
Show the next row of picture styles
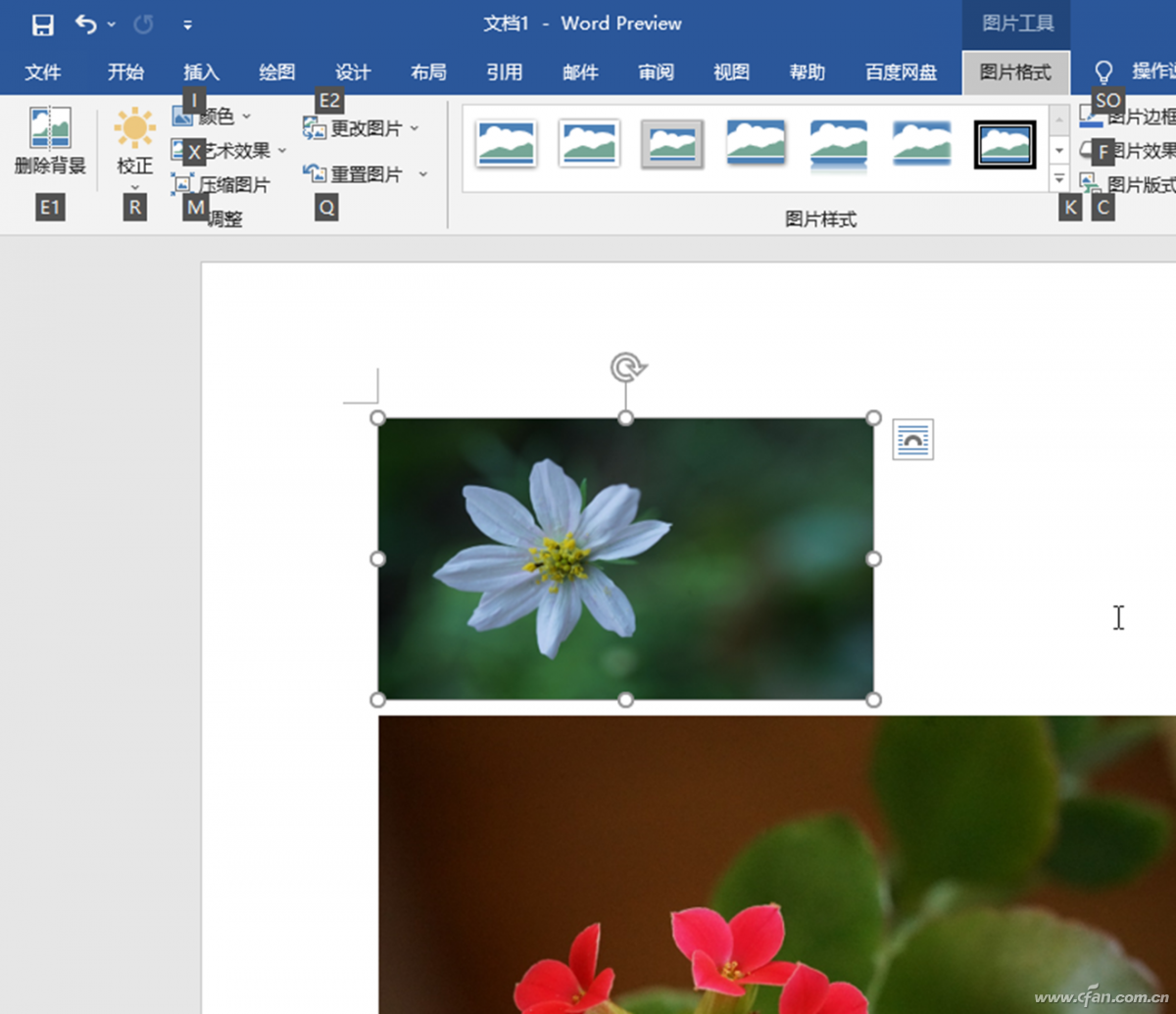1059,149
